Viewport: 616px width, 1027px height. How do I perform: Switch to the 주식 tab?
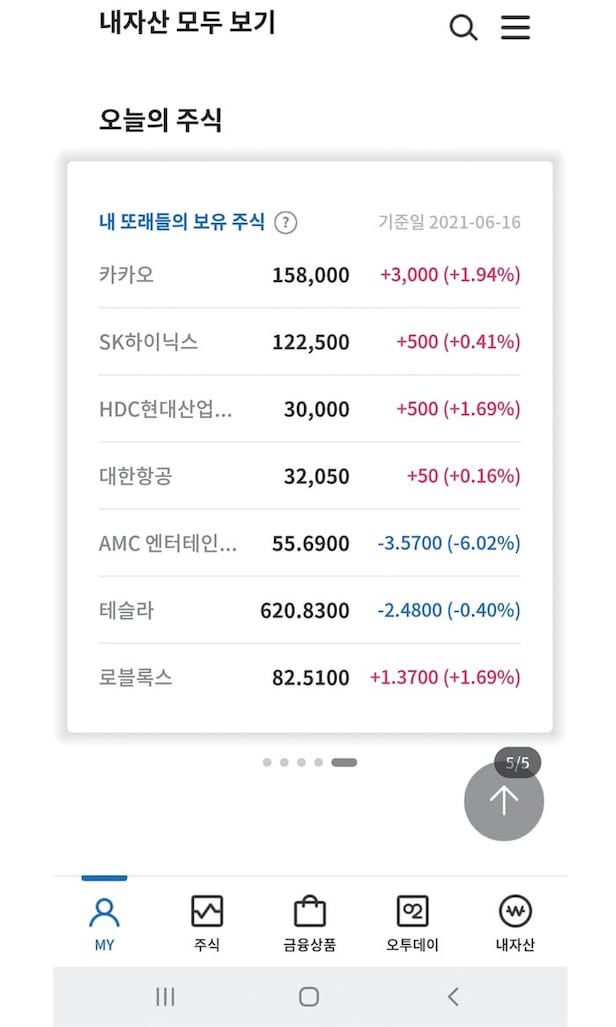207,921
